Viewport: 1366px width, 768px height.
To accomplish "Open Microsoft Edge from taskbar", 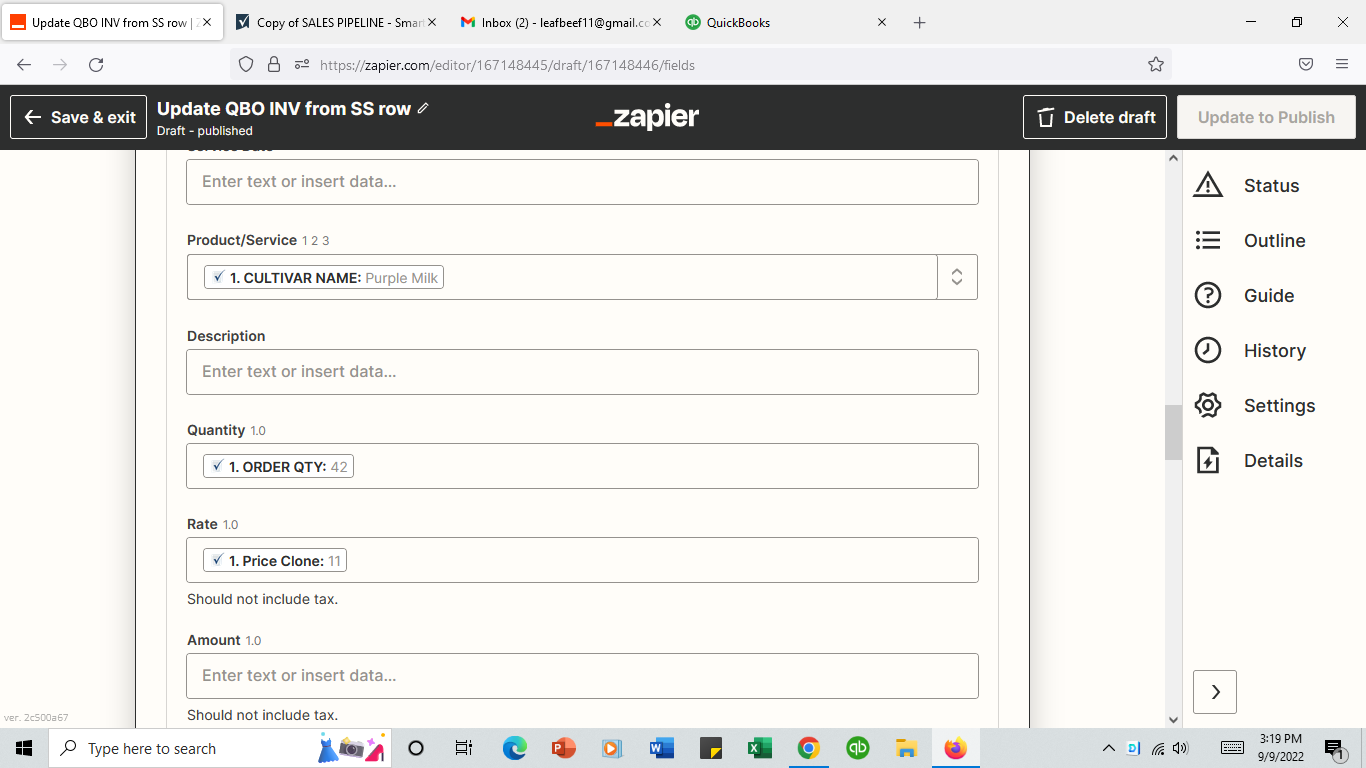I will coord(514,748).
